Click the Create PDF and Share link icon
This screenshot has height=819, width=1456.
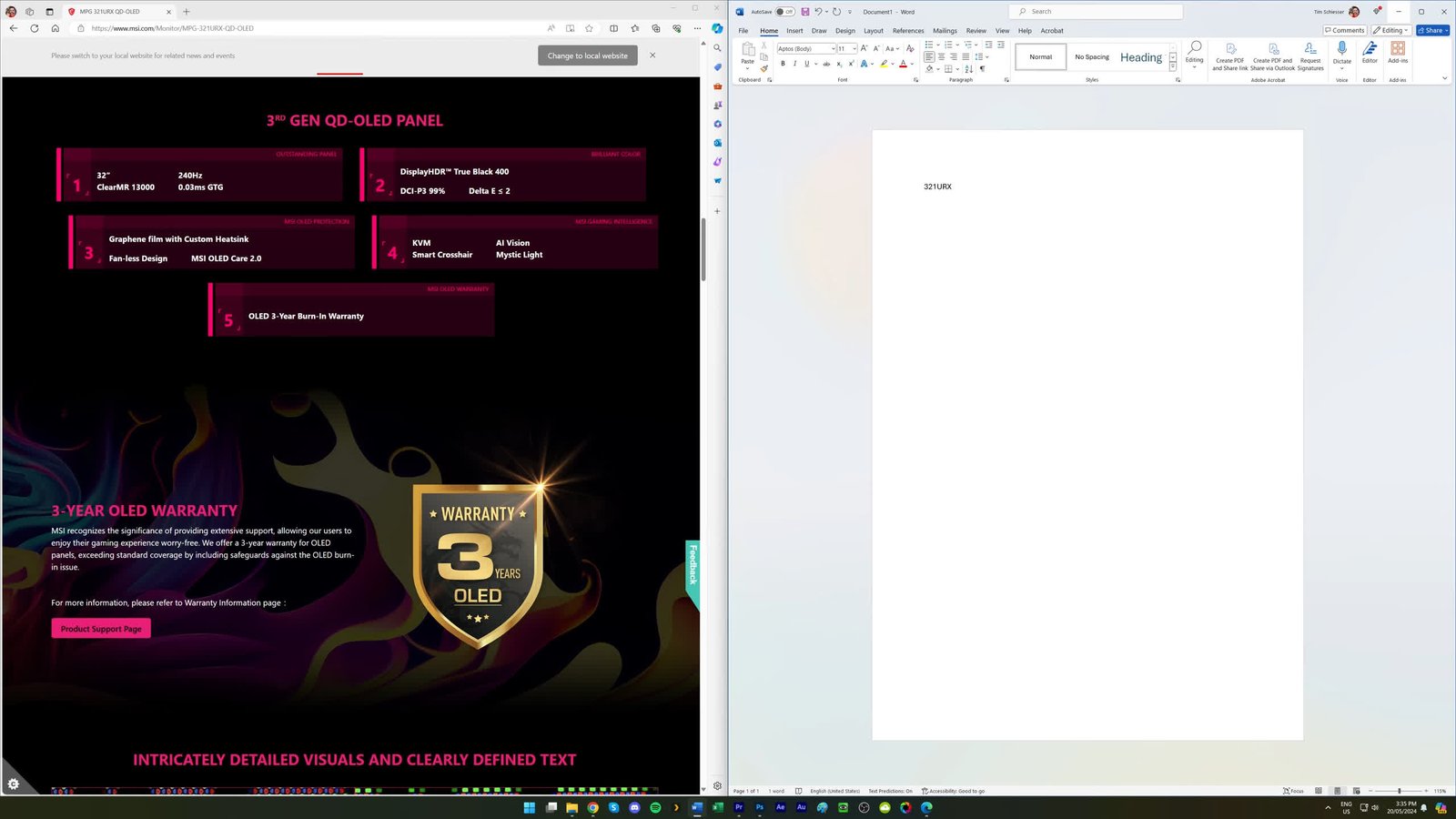(1230, 49)
